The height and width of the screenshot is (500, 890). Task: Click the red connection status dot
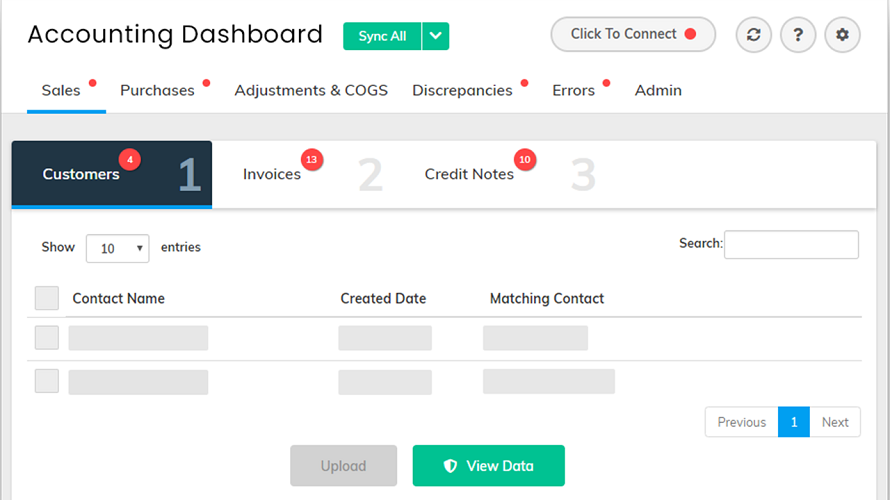coord(690,34)
